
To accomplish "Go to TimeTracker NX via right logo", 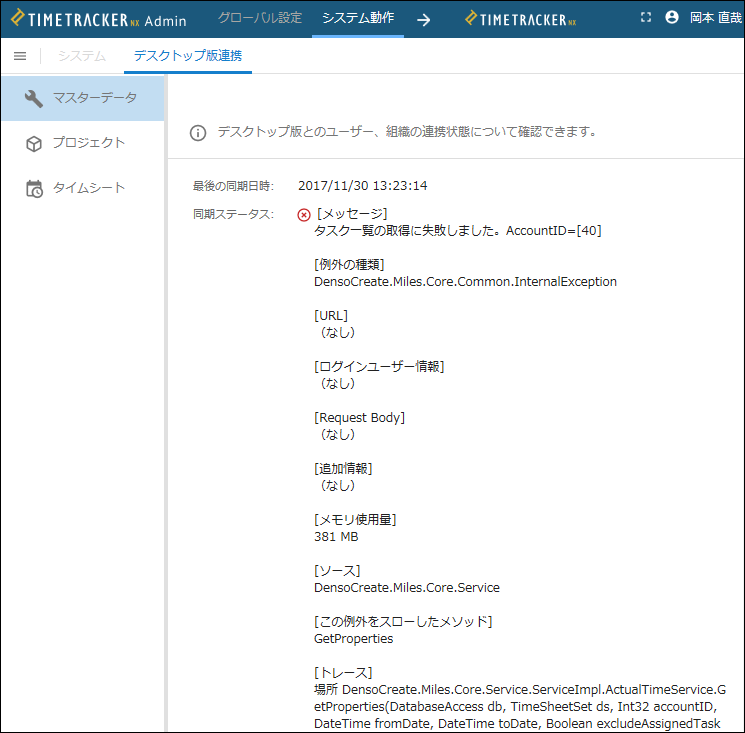I will [x=521, y=19].
